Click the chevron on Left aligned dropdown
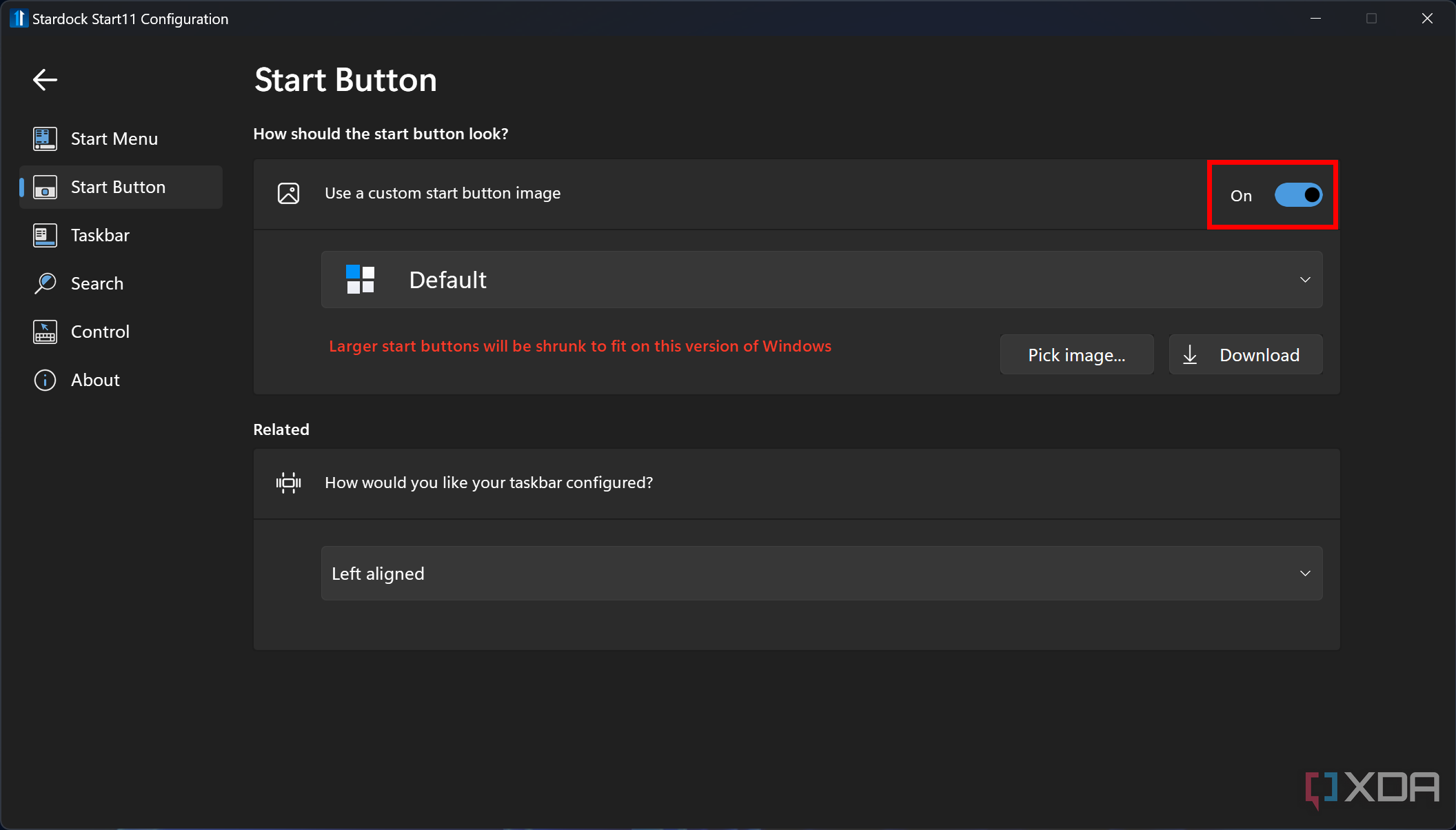This screenshot has width=1456, height=830. point(1305,574)
